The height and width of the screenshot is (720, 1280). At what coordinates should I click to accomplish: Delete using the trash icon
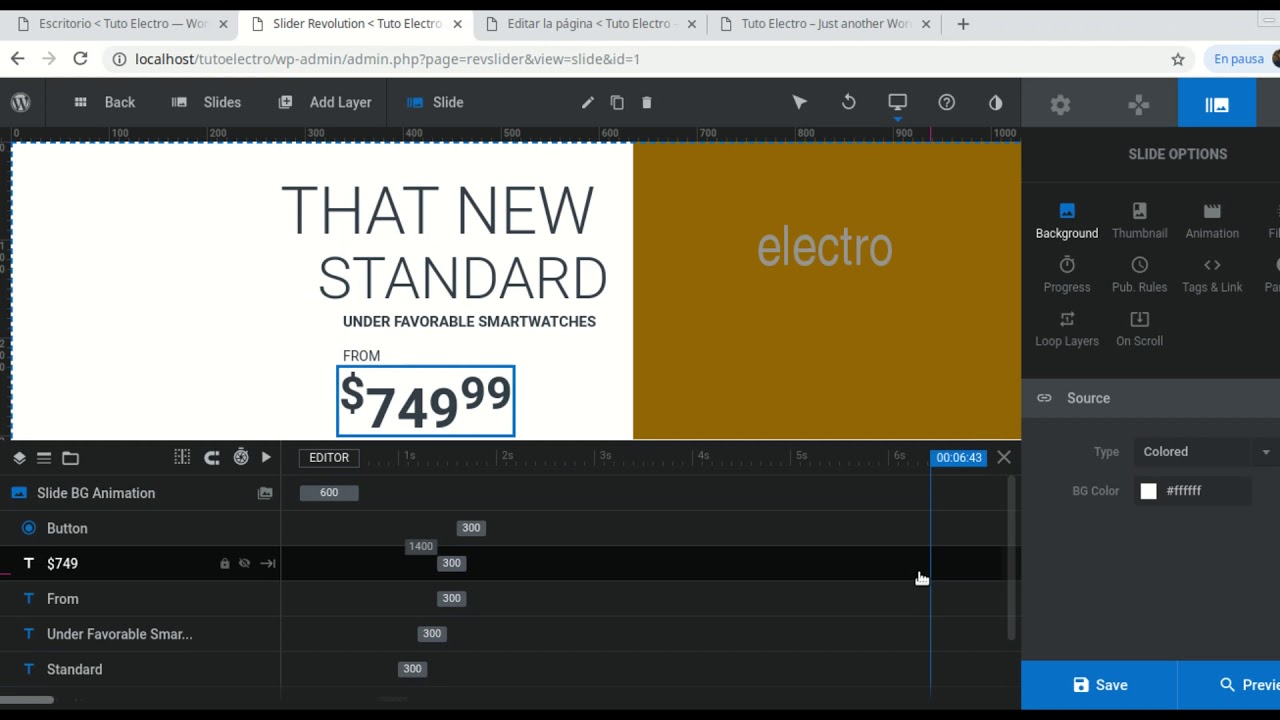coord(646,102)
